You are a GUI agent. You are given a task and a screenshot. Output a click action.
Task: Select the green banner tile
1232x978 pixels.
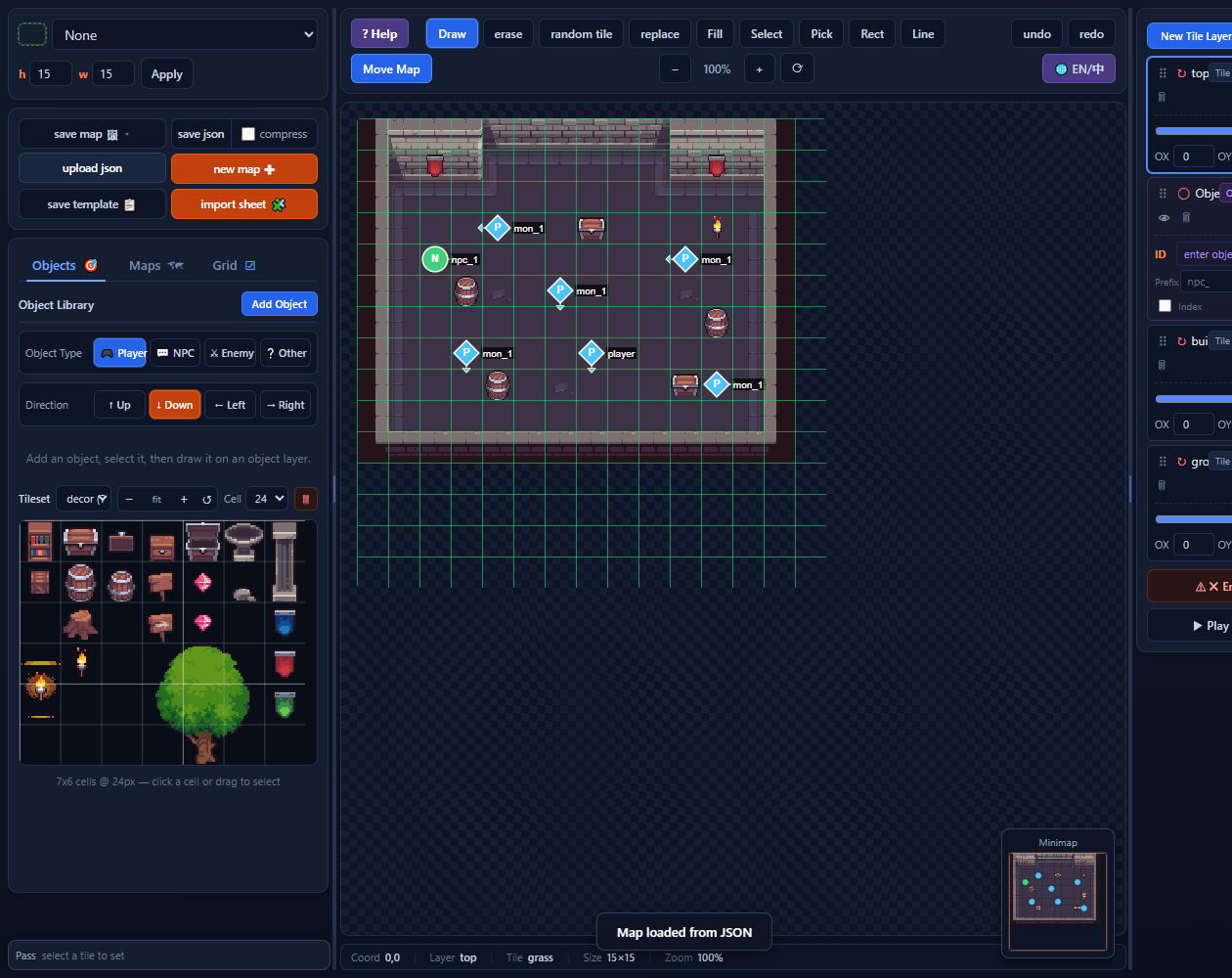[x=285, y=704]
